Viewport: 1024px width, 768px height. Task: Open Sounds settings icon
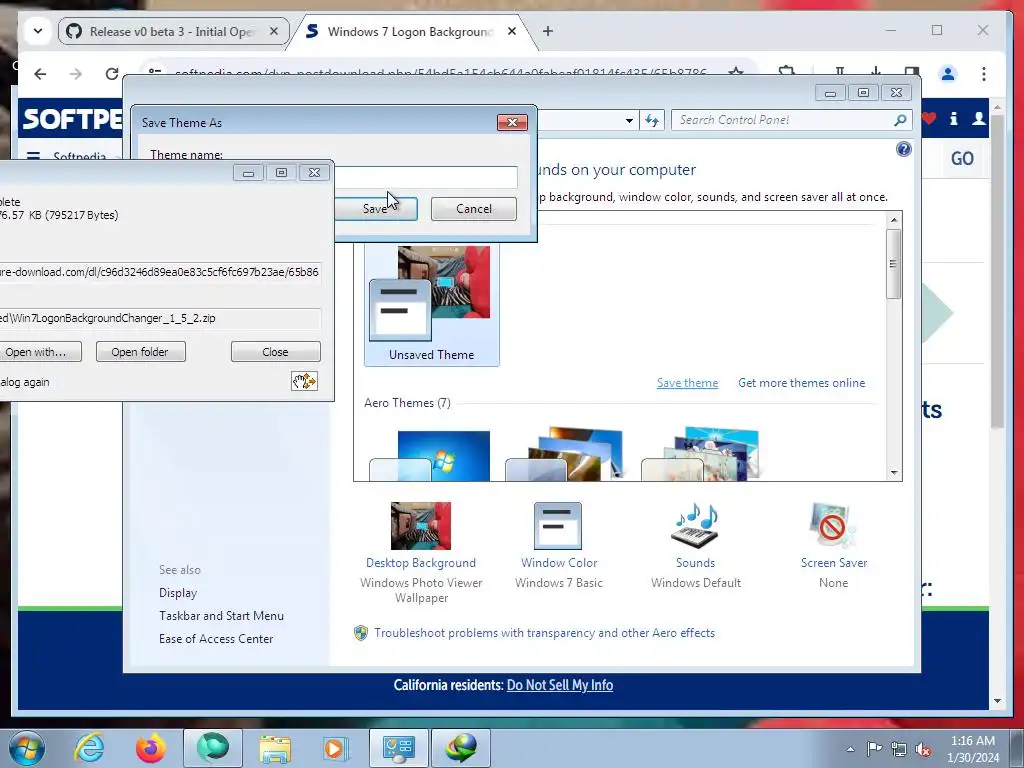pyautogui.click(x=695, y=526)
